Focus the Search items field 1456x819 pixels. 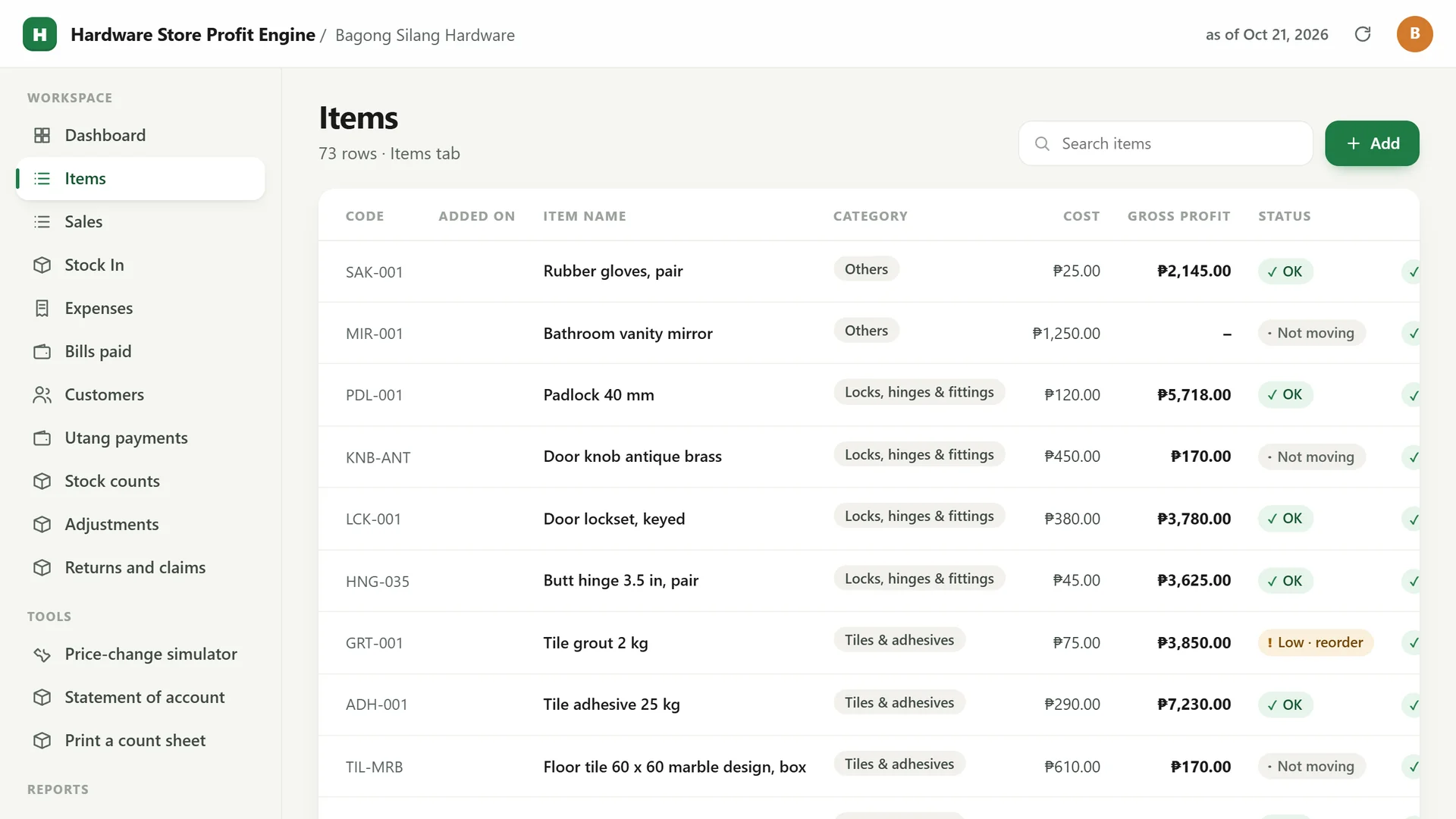(1166, 143)
